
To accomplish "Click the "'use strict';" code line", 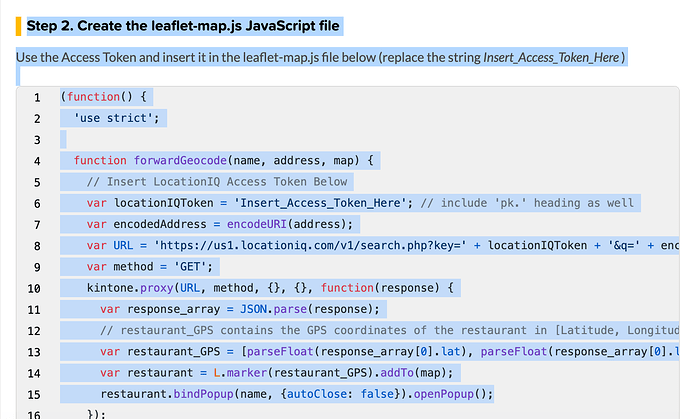I will pyautogui.click(x=117, y=118).
